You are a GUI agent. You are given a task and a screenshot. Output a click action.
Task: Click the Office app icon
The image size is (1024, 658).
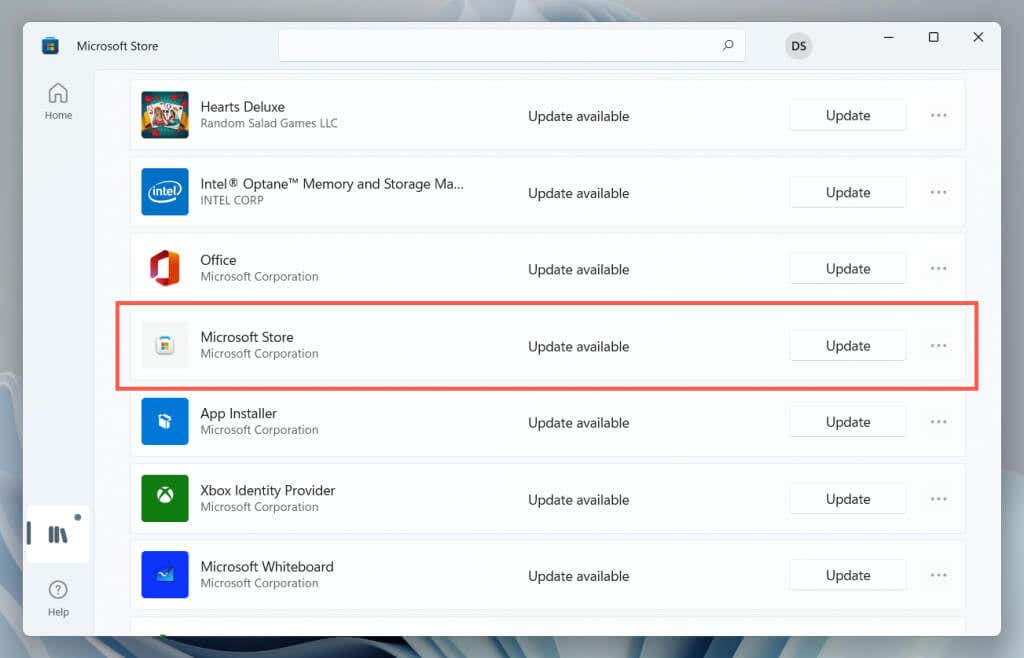pyautogui.click(x=165, y=268)
